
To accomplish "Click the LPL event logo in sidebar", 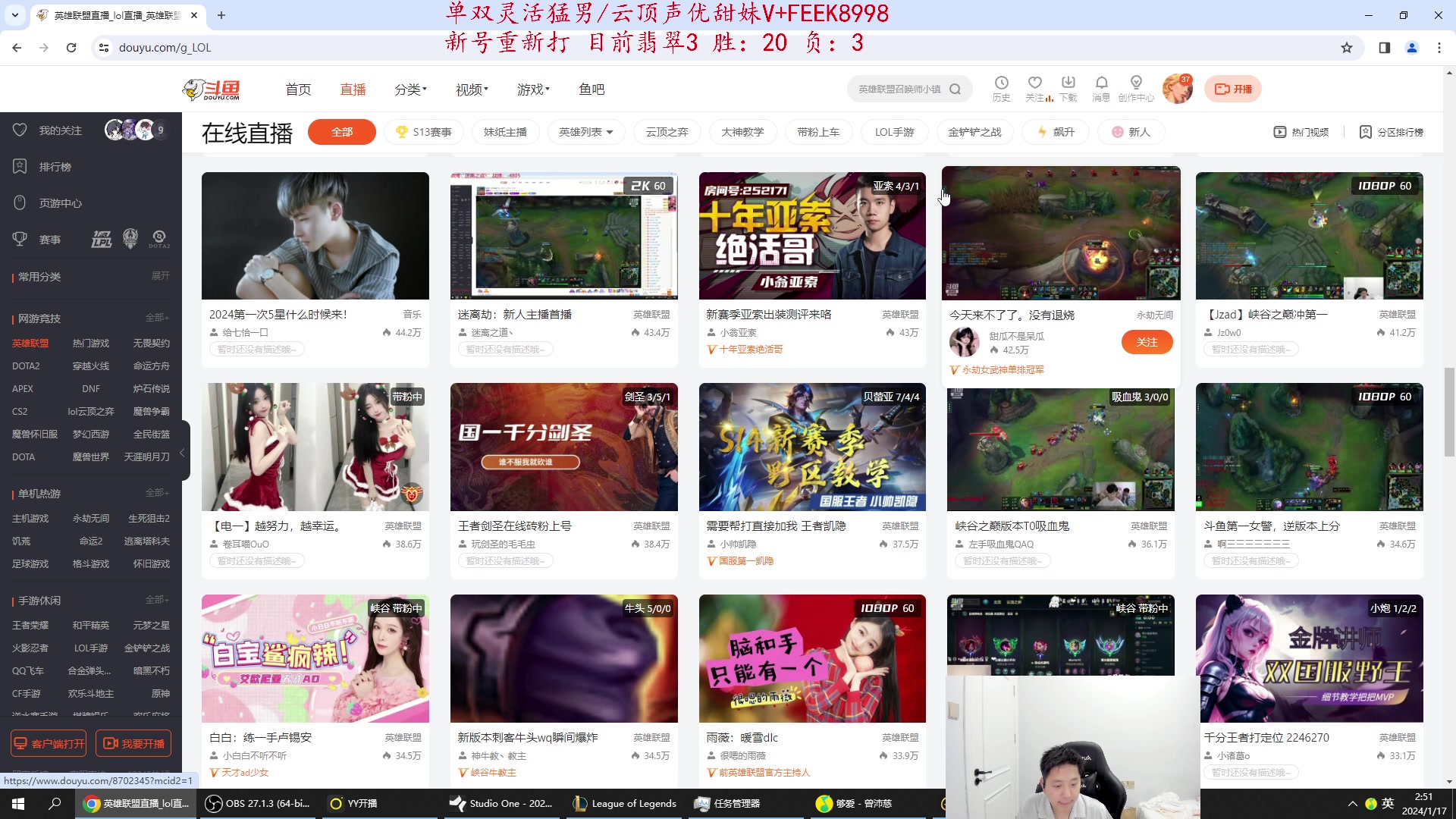I will tap(102, 240).
